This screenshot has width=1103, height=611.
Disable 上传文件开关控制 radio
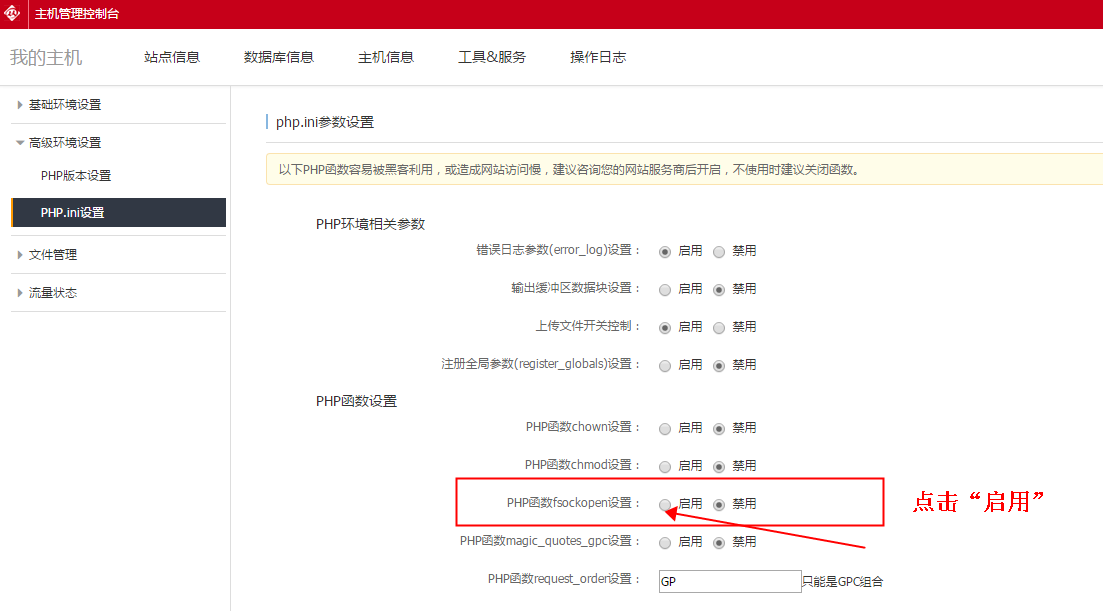[x=719, y=327]
